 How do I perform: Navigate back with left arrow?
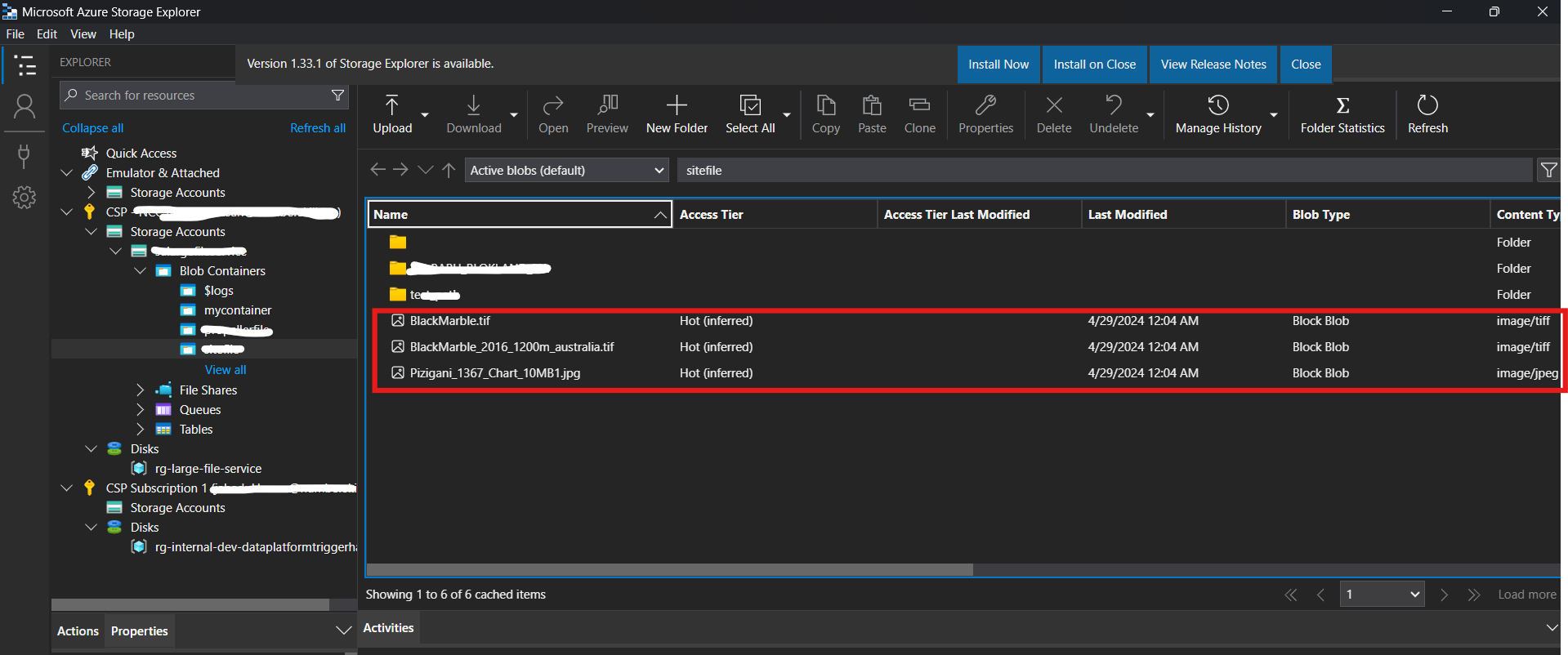[377, 169]
